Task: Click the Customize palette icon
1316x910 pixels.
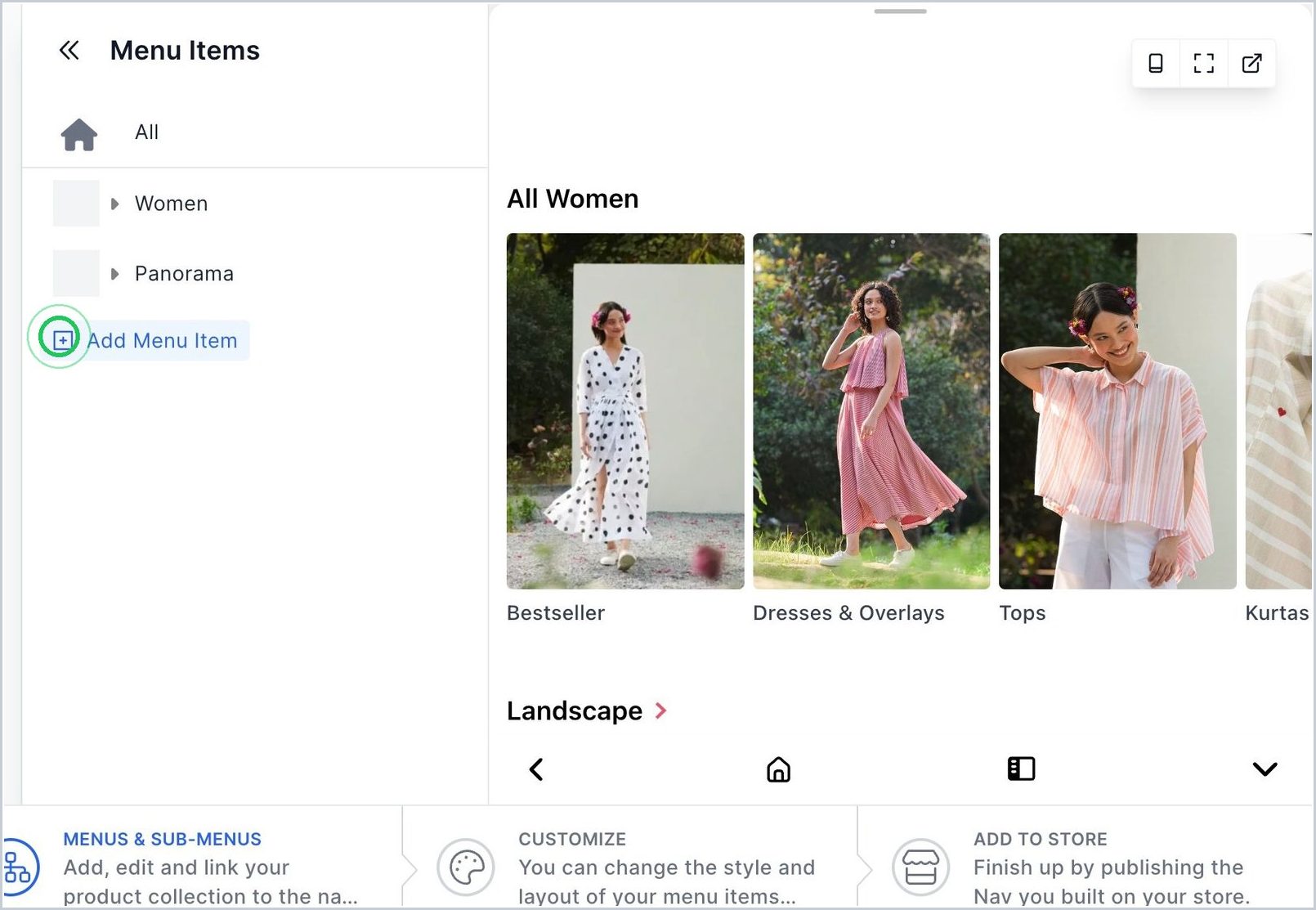Action: point(466,867)
